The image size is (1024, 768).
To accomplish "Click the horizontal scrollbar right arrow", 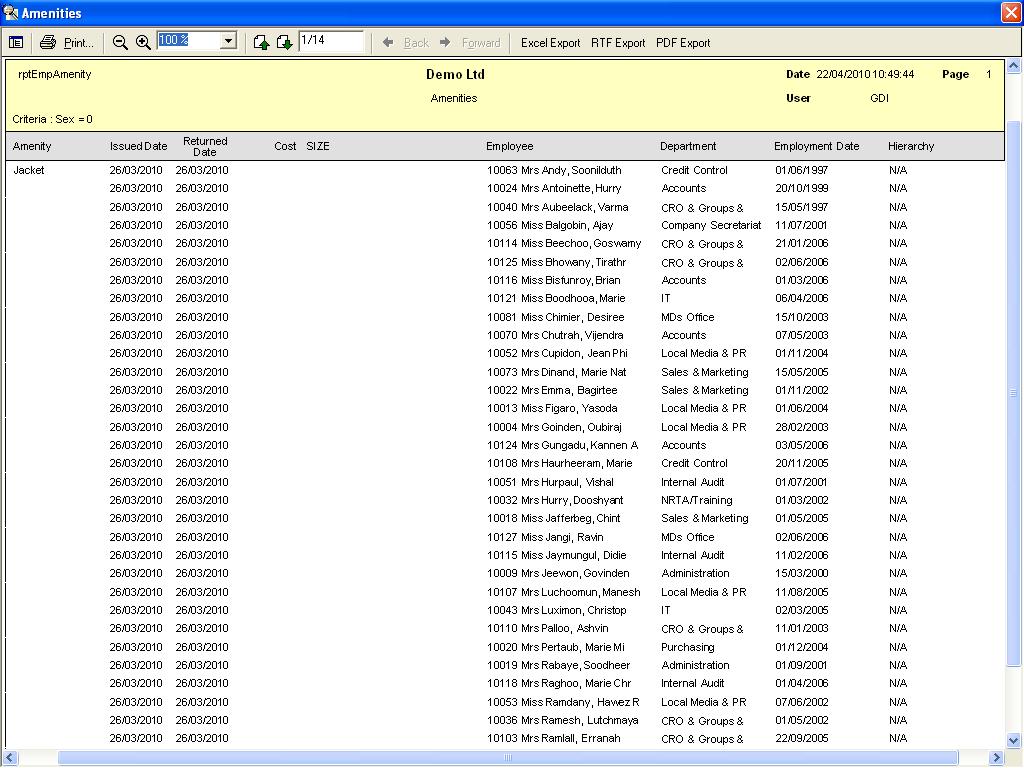I will [997, 758].
